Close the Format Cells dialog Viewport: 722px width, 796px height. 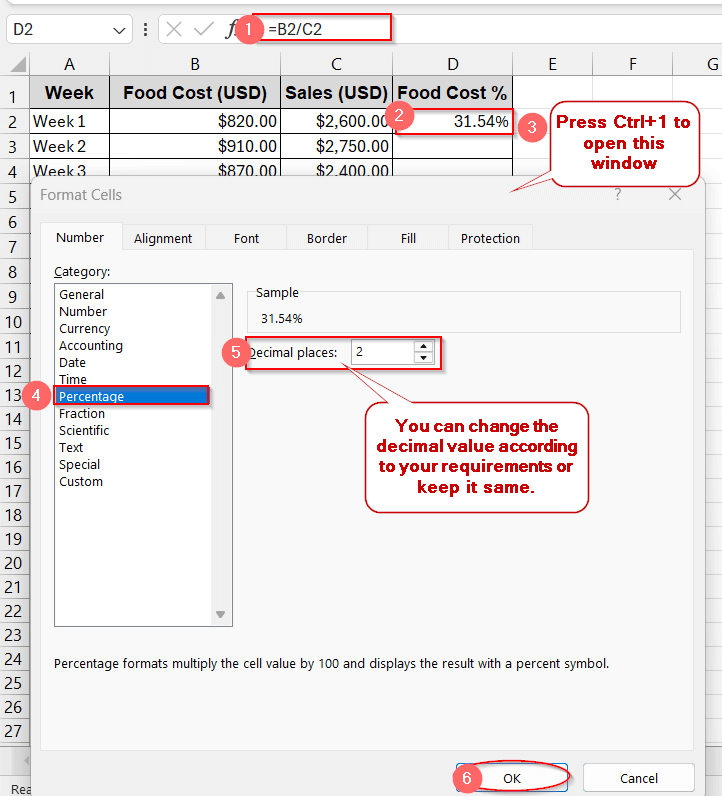tap(675, 195)
